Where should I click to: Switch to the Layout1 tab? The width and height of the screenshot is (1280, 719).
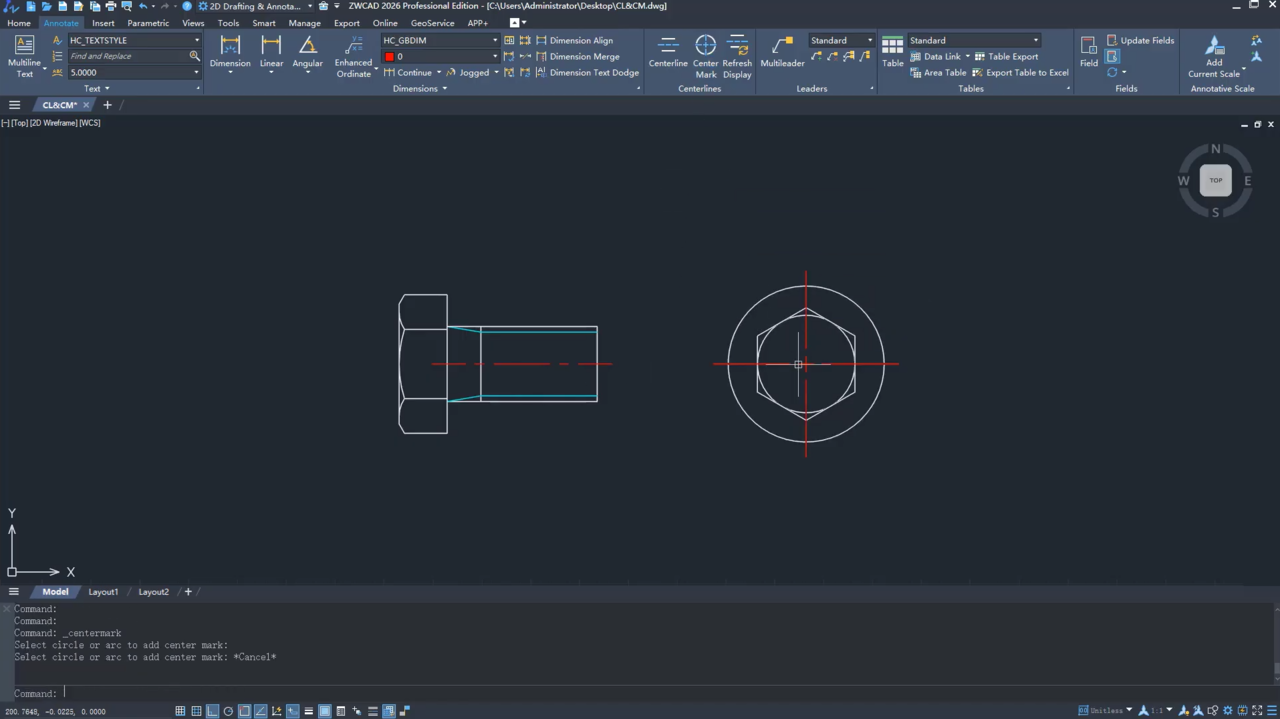point(103,592)
